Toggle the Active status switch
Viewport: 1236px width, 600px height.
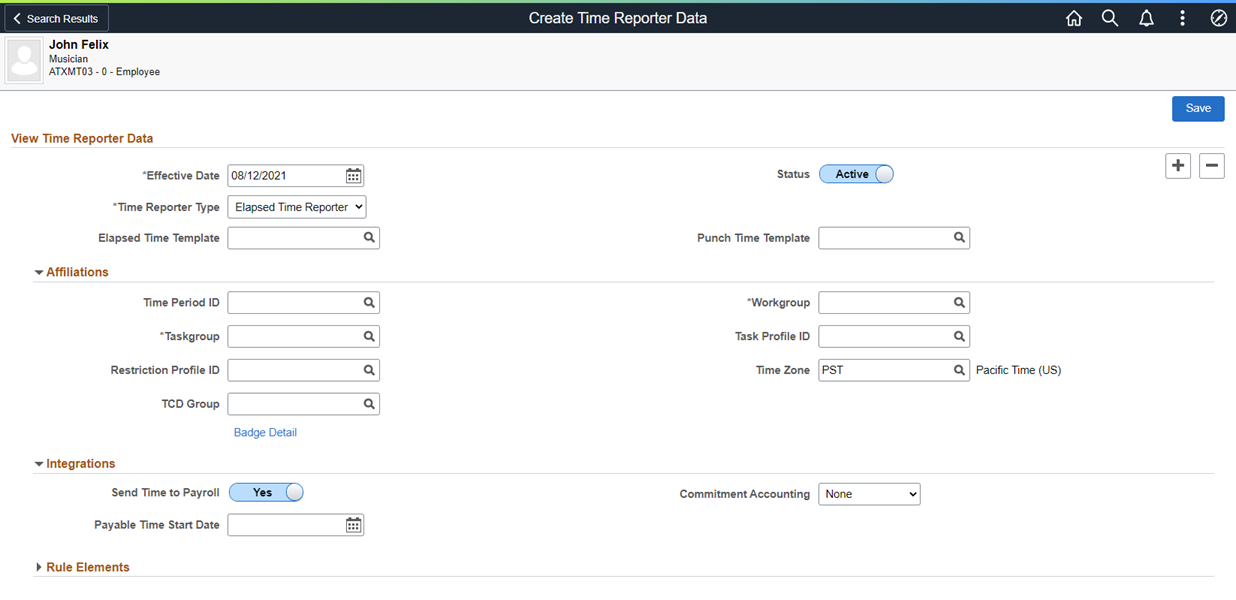click(x=856, y=174)
